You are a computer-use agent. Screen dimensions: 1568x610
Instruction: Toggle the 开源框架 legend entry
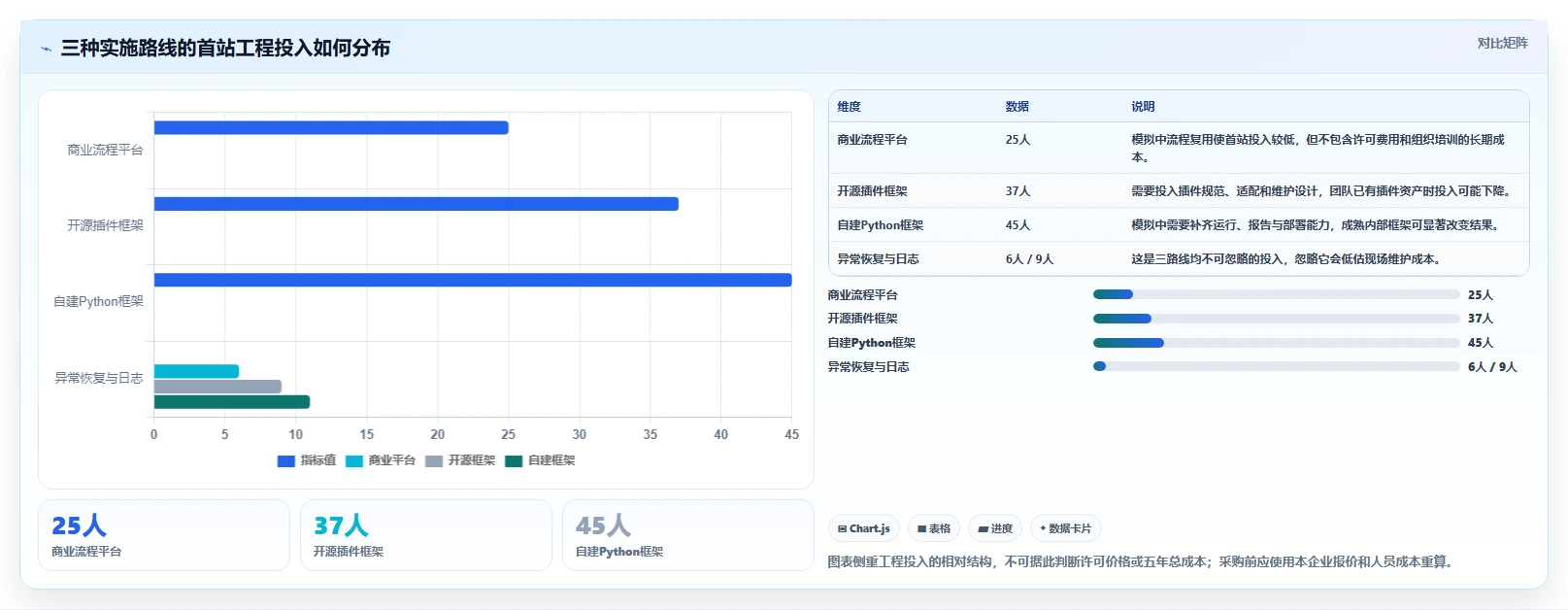[460, 460]
